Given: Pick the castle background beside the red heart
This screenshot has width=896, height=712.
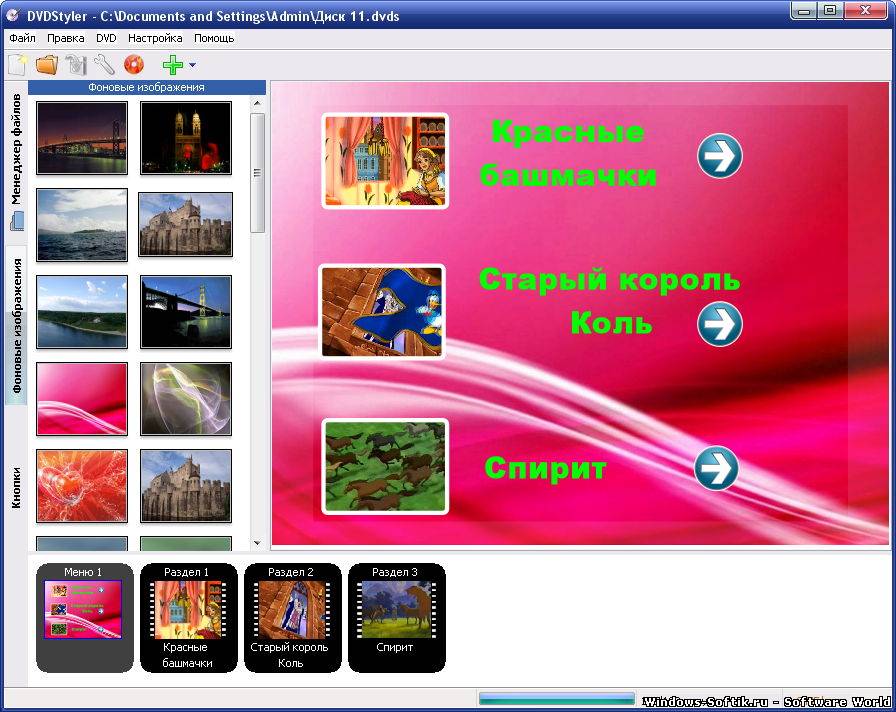Looking at the screenshot, I should tap(186, 486).
